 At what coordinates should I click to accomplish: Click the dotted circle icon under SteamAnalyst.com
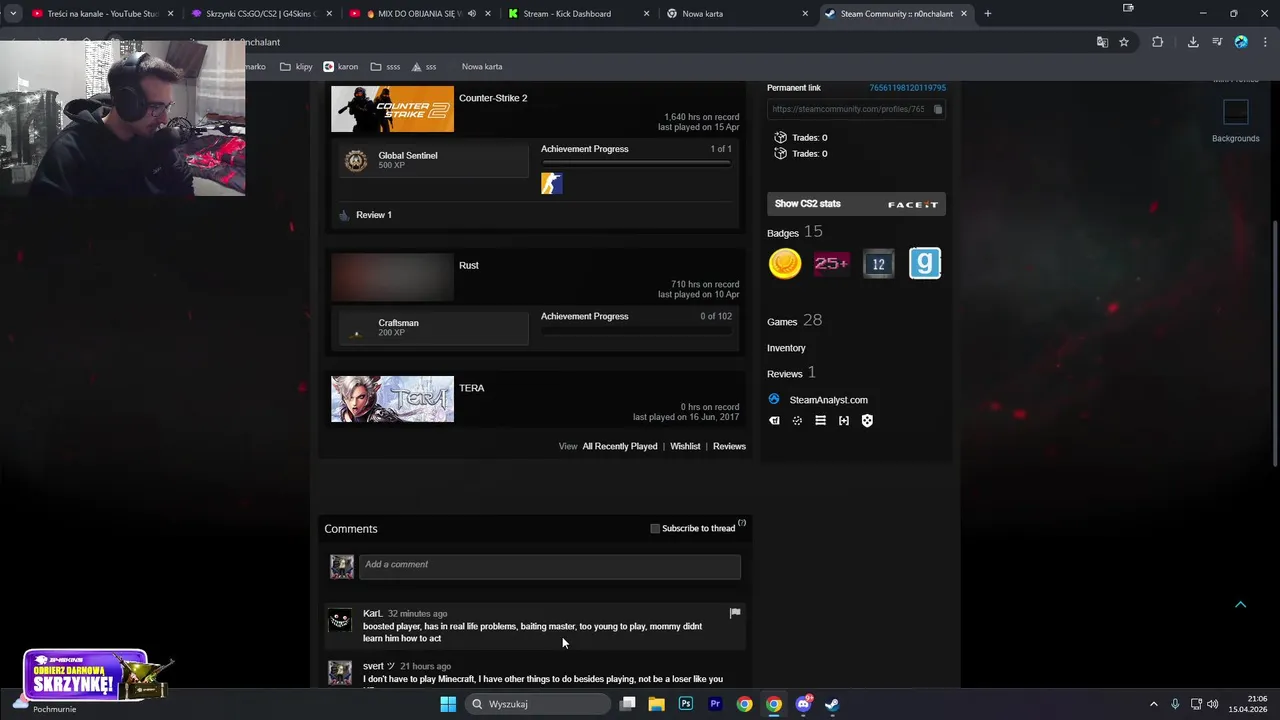797,421
